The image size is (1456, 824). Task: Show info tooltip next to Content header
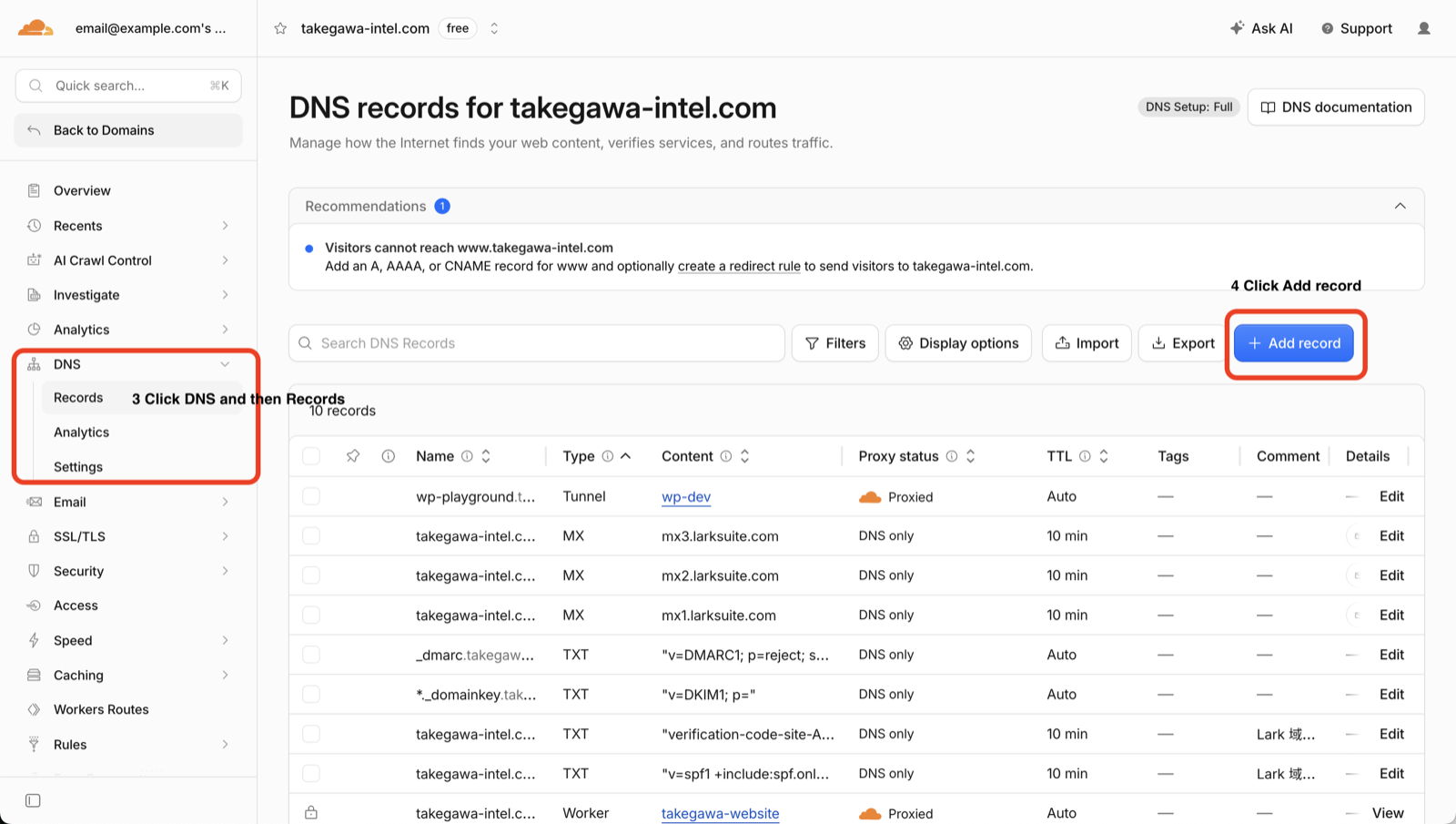tap(726, 456)
